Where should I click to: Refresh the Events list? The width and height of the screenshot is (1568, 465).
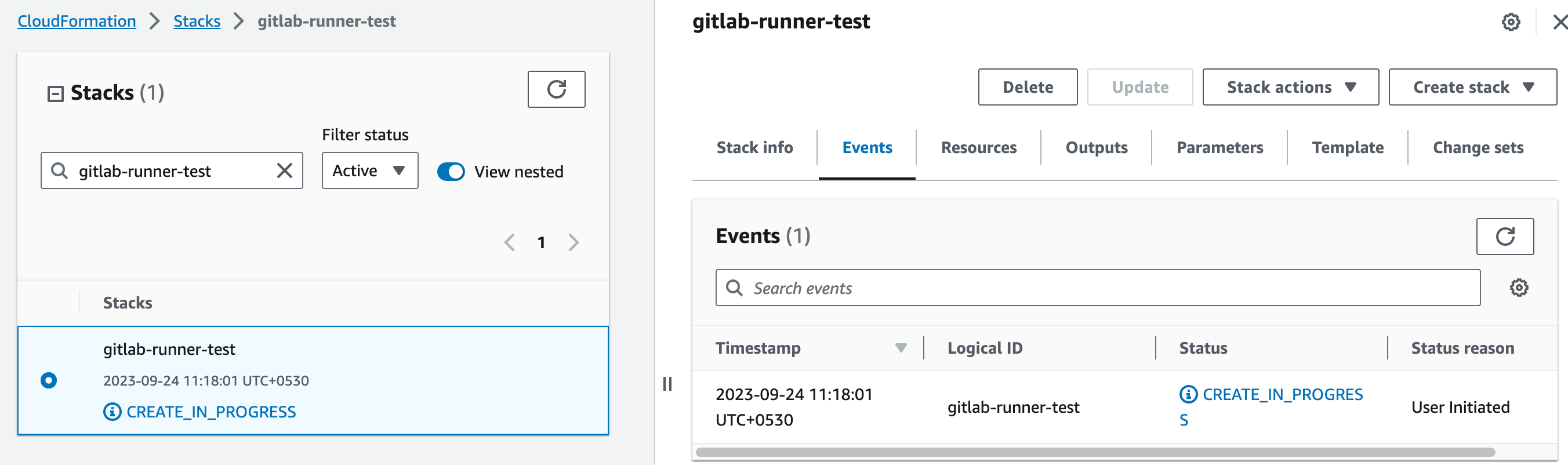pyautogui.click(x=1504, y=236)
